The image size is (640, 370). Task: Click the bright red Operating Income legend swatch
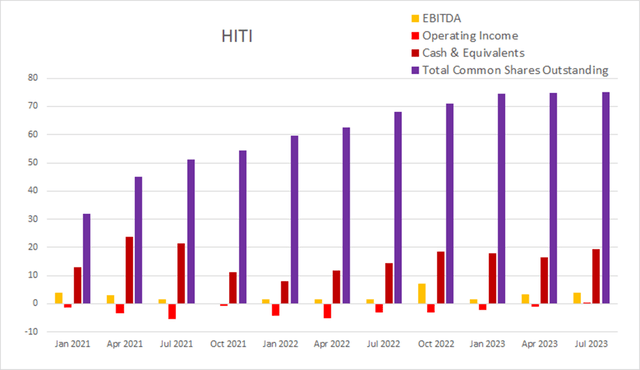[415, 36]
